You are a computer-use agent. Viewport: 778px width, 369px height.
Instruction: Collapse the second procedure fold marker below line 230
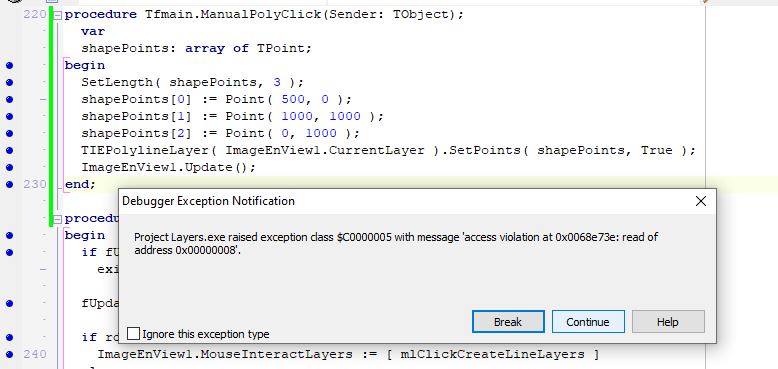(58, 219)
